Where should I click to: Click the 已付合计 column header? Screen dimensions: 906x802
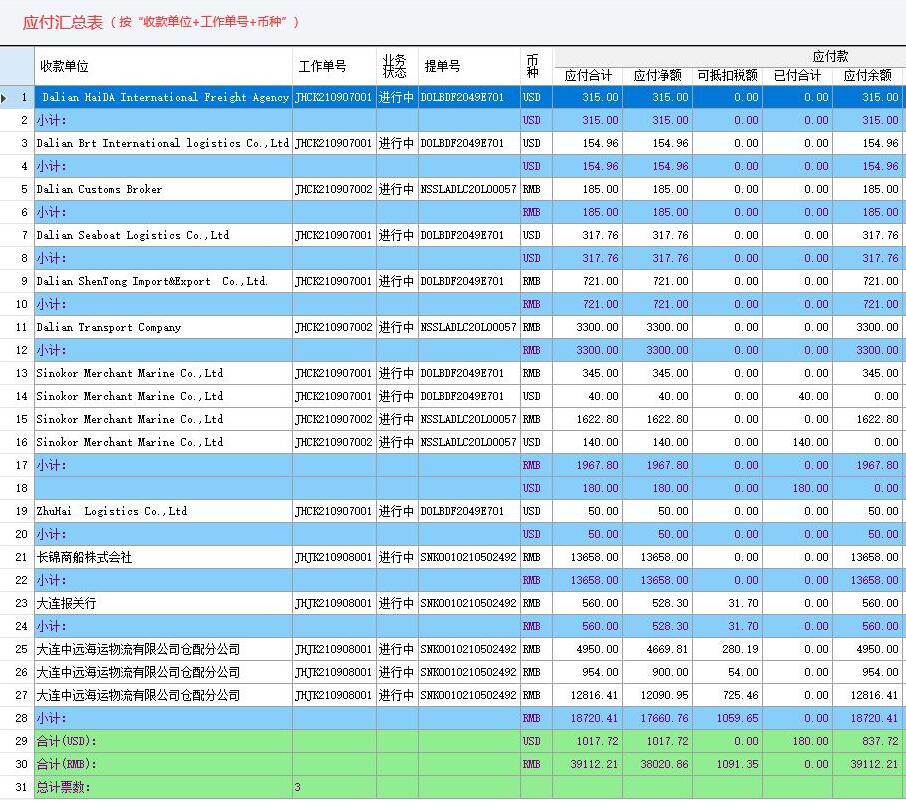[797, 75]
